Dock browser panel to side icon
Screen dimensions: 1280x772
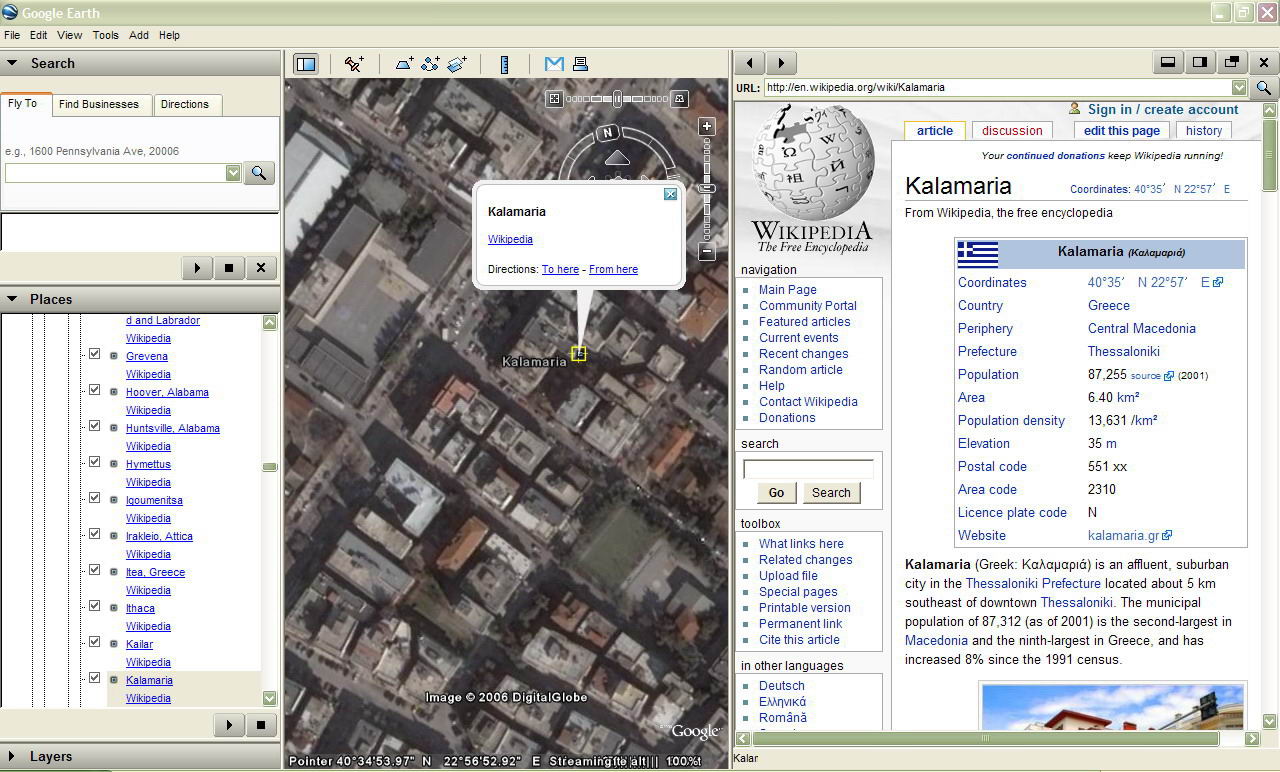pos(1199,63)
